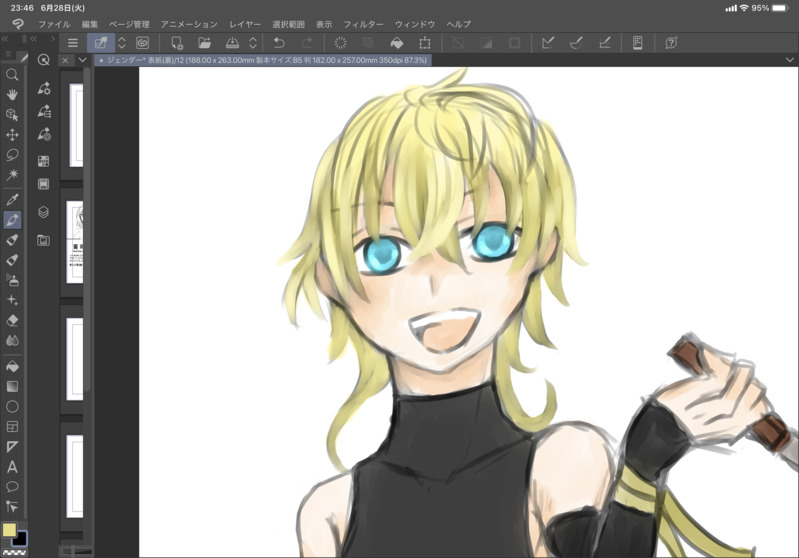799x558 pixels.
Task: Open the フィルター menu
Action: point(363,24)
